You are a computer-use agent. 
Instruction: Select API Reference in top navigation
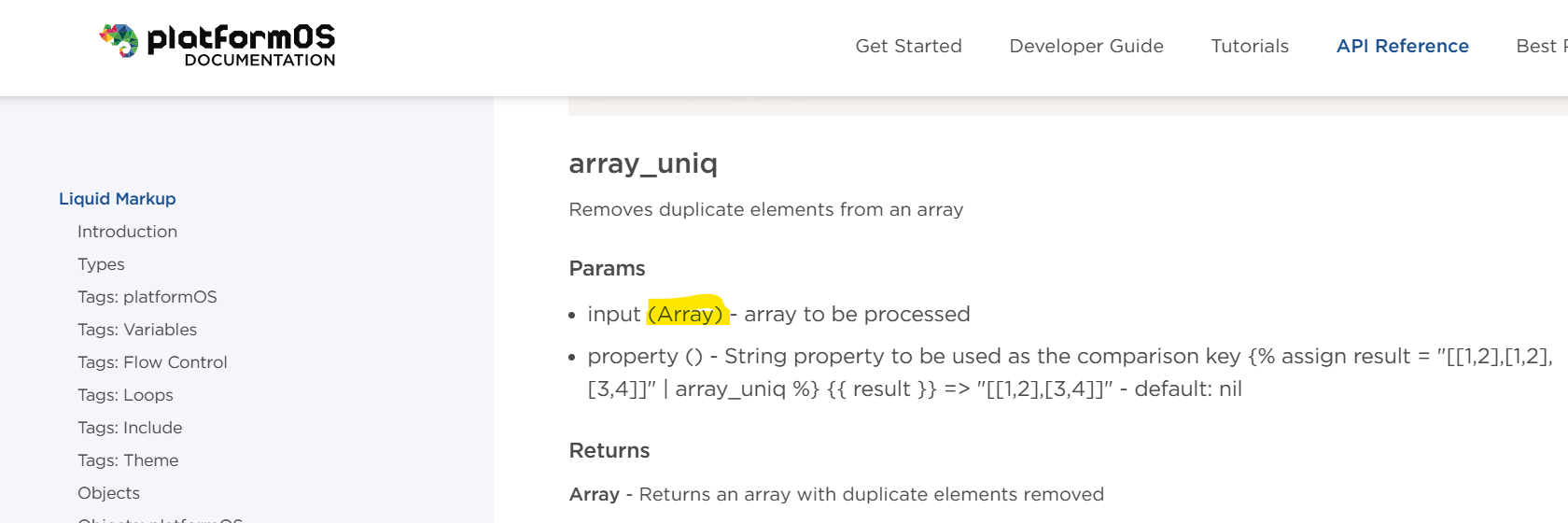click(x=1402, y=46)
